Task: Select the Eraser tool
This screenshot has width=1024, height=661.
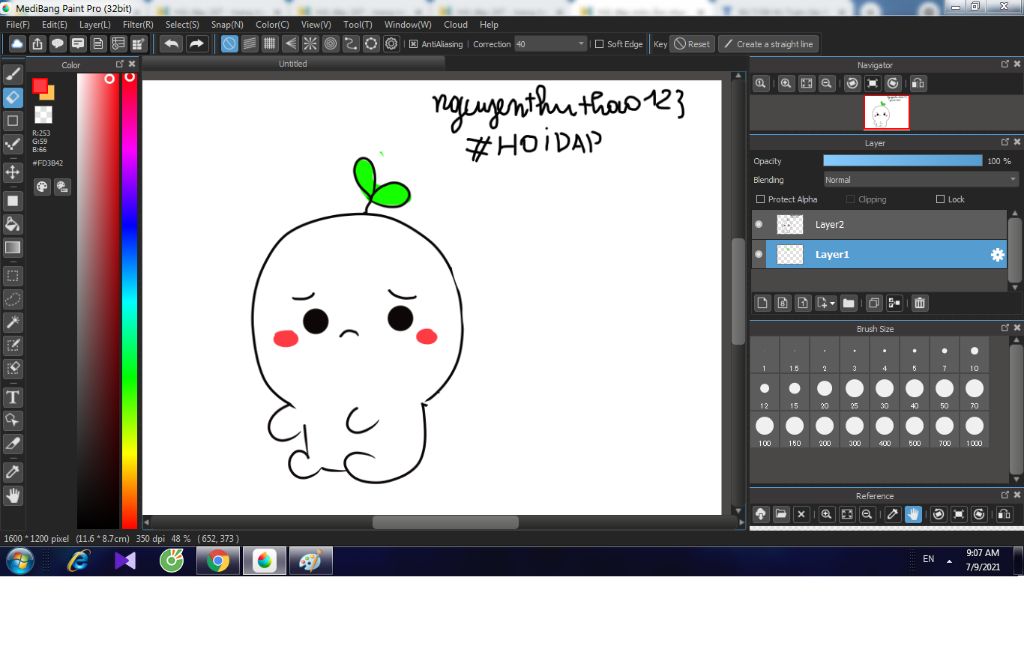Action: [x=12, y=97]
